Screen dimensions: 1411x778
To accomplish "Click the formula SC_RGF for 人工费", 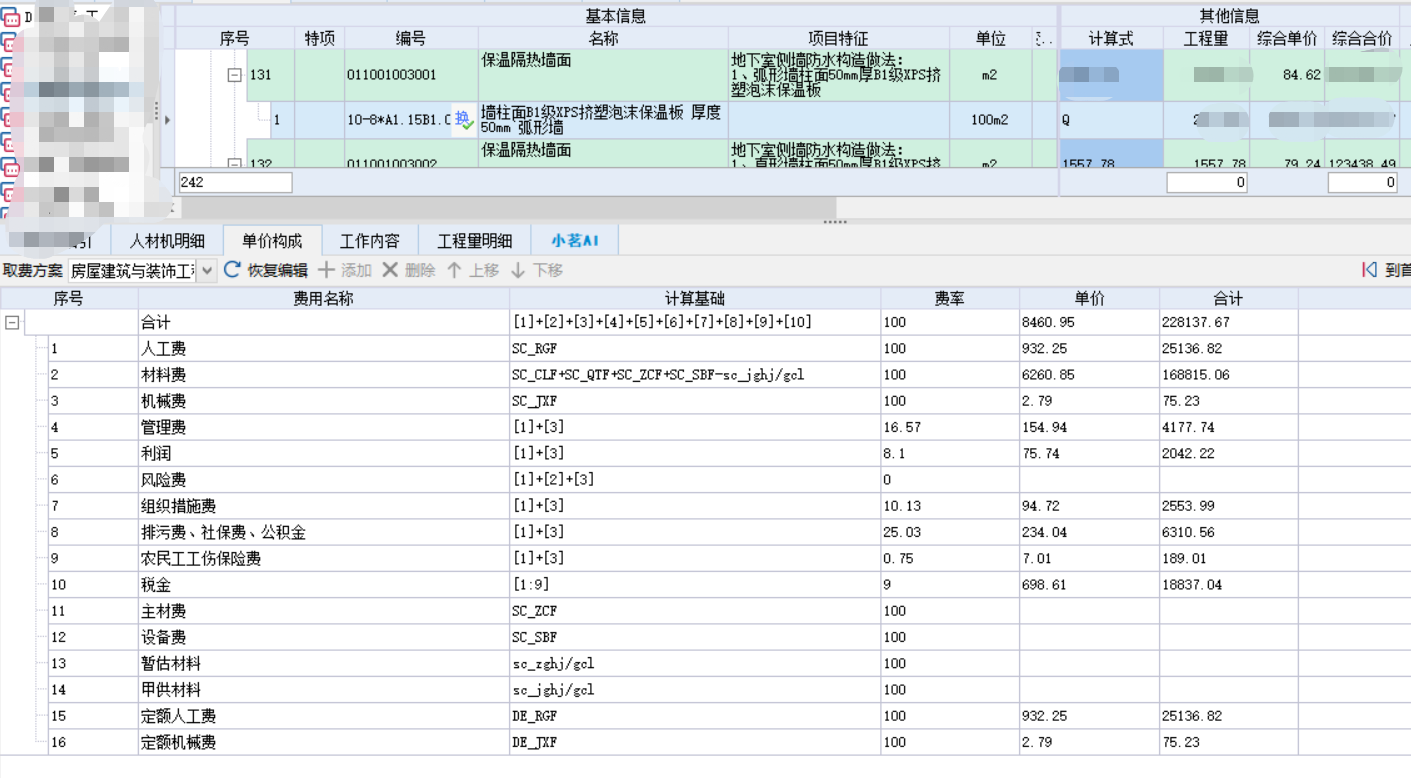I will coord(695,348).
